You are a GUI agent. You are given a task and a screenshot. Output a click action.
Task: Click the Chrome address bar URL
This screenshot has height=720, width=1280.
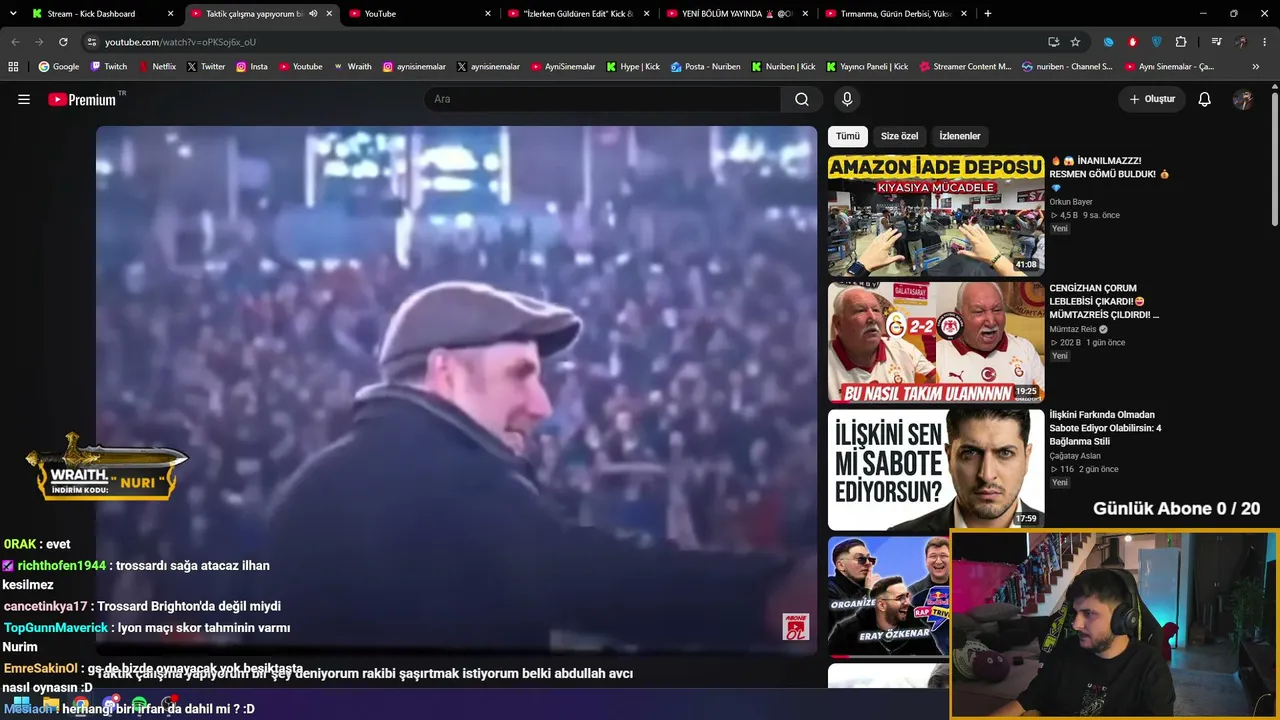click(180, 42)
